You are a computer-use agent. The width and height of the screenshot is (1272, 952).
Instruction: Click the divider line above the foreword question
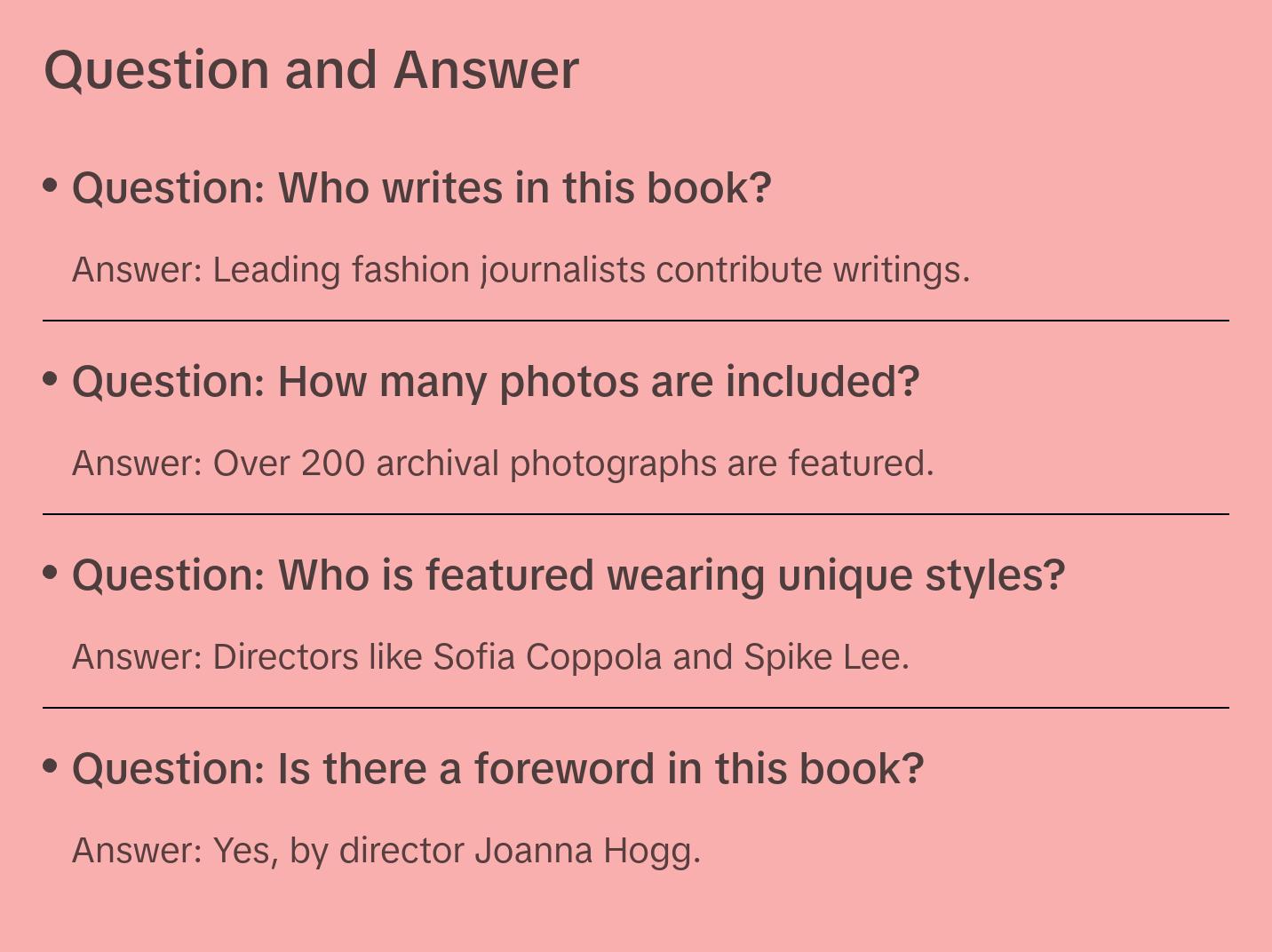636,708
